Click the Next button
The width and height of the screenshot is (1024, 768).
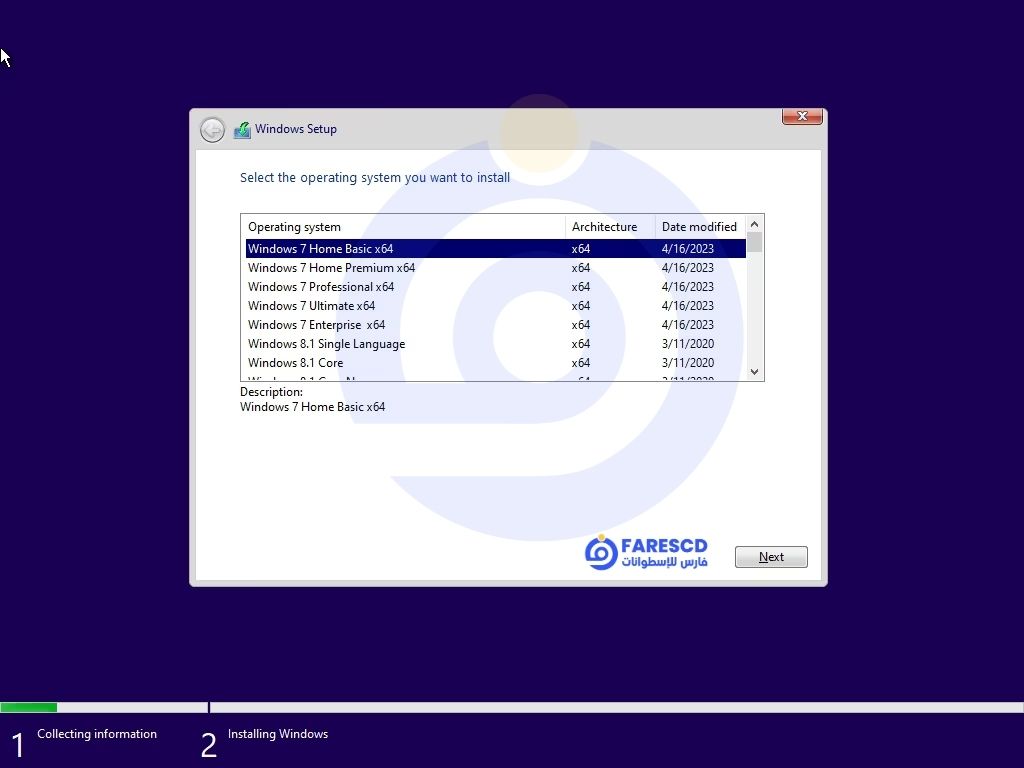pos(771,557)
